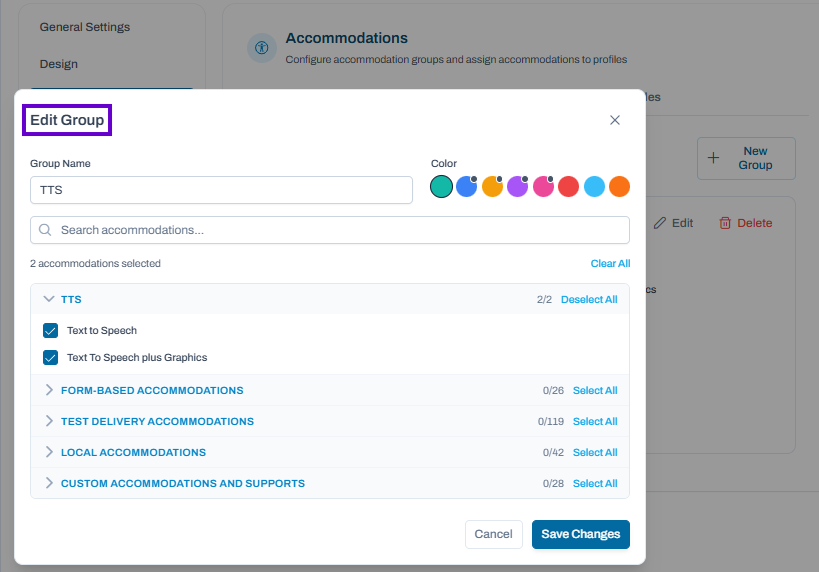This screenshot has height=572, width=819.
Task: Choose the teal color swatch
Action: pos(441,186)
